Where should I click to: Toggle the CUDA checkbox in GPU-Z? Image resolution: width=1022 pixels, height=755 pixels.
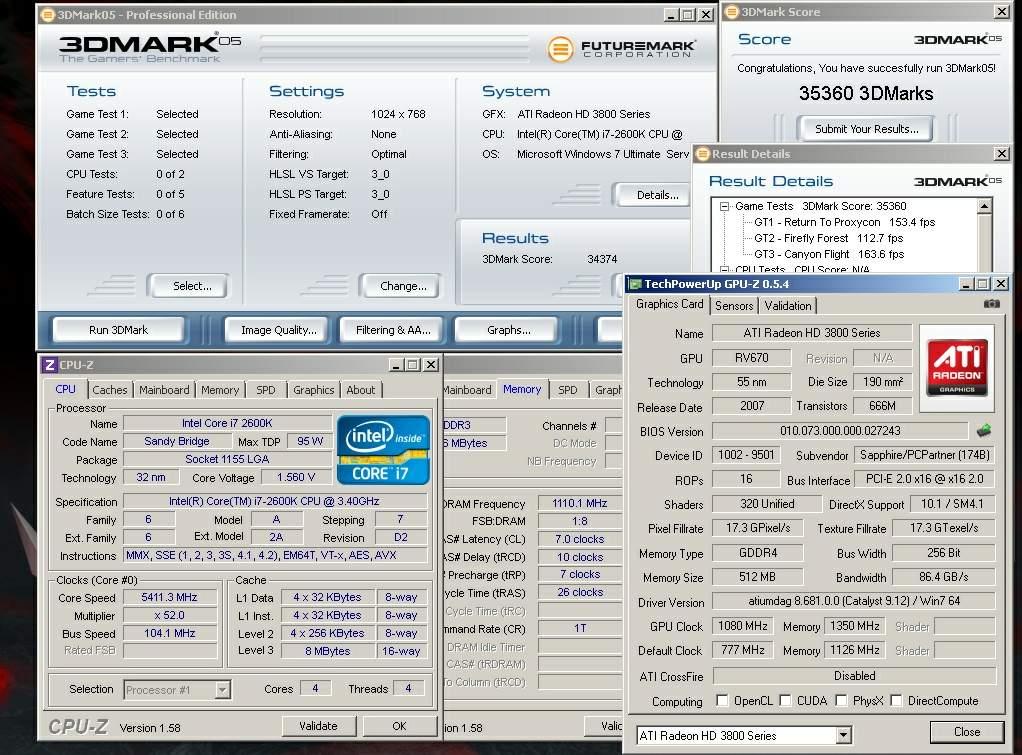785,700
